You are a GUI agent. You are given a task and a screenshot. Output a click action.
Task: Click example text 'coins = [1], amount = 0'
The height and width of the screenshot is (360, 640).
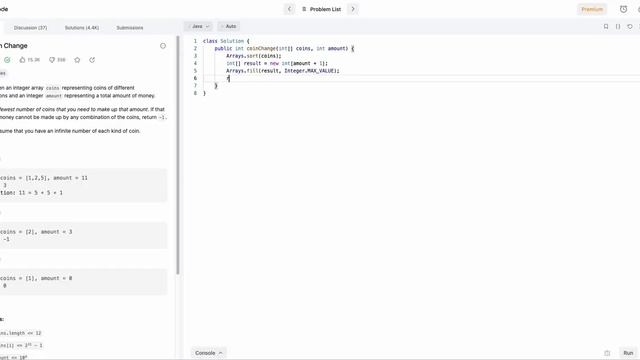point(36,278)
